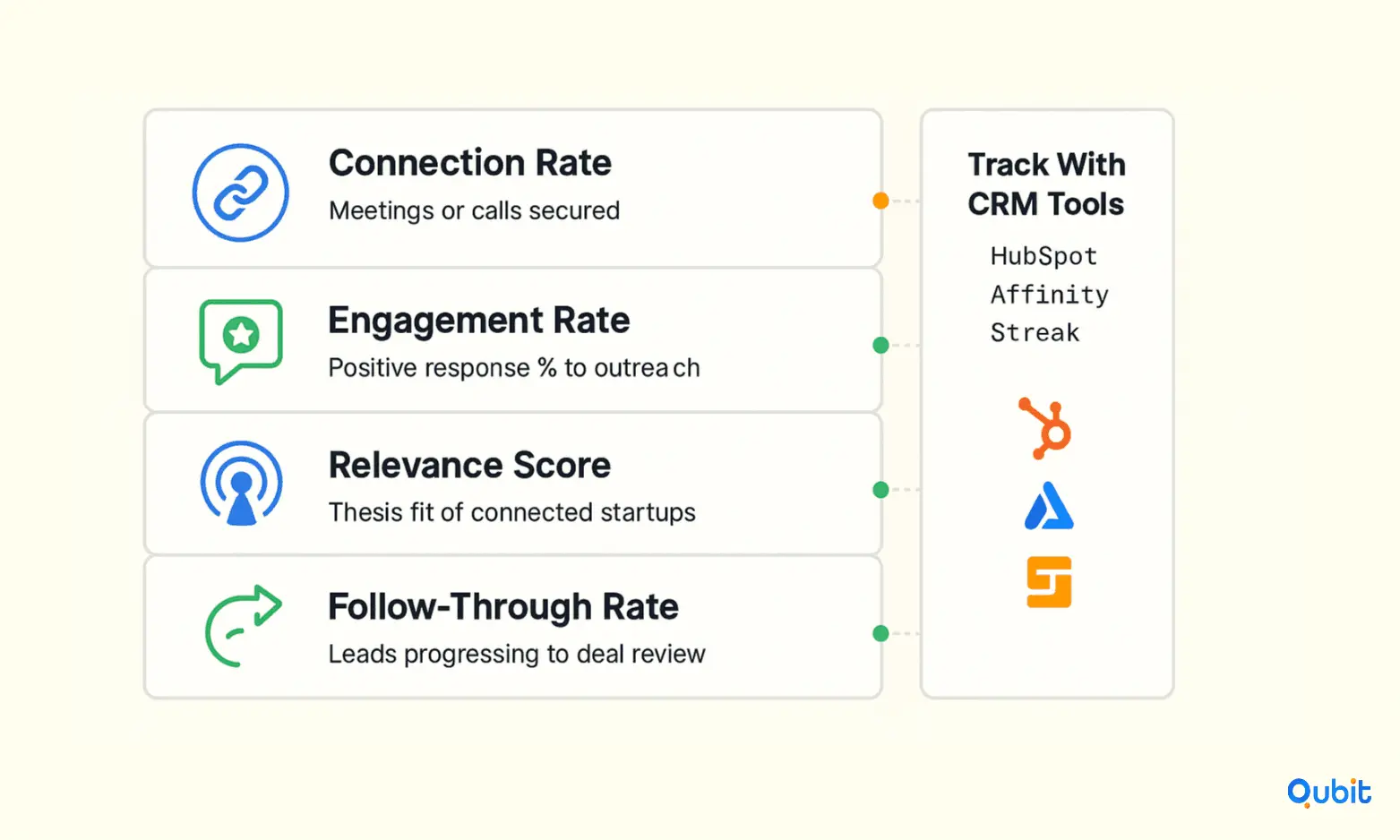Select the Engagement Rate heading
The height and width of the screenshot is (840, 1400).
pos(479,321)
